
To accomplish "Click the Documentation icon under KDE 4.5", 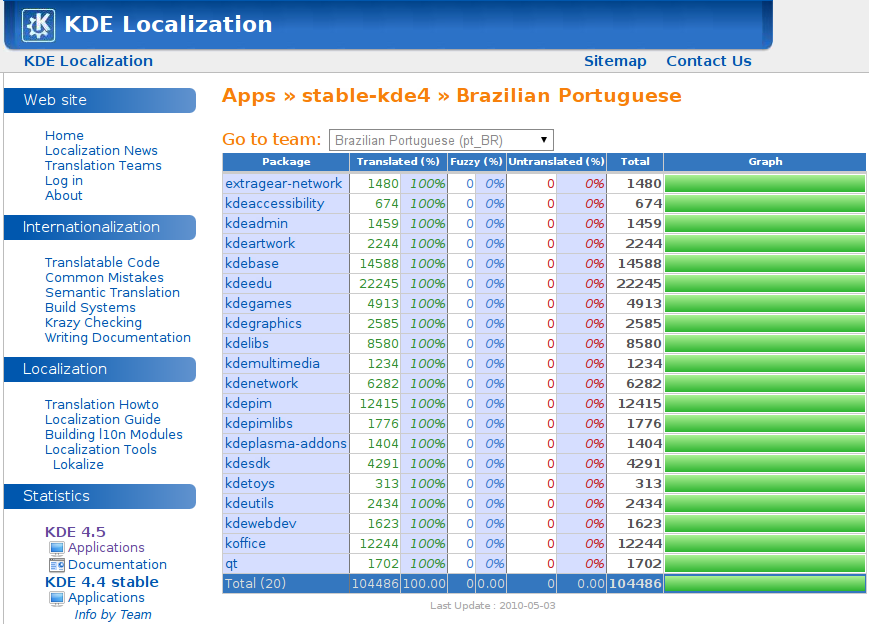I will tap(57, 565).
